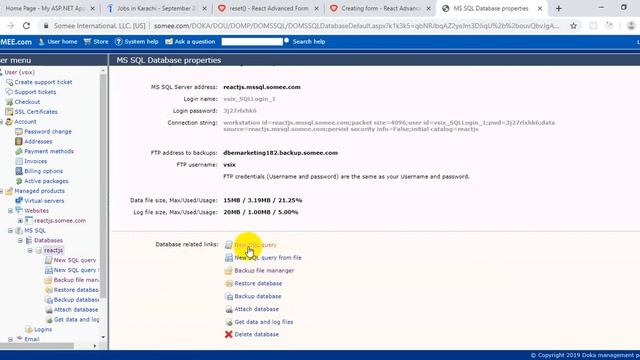The image size is (640, 360).
Task: Open the Backup file manager link in related links
Action: coord(264,271)
